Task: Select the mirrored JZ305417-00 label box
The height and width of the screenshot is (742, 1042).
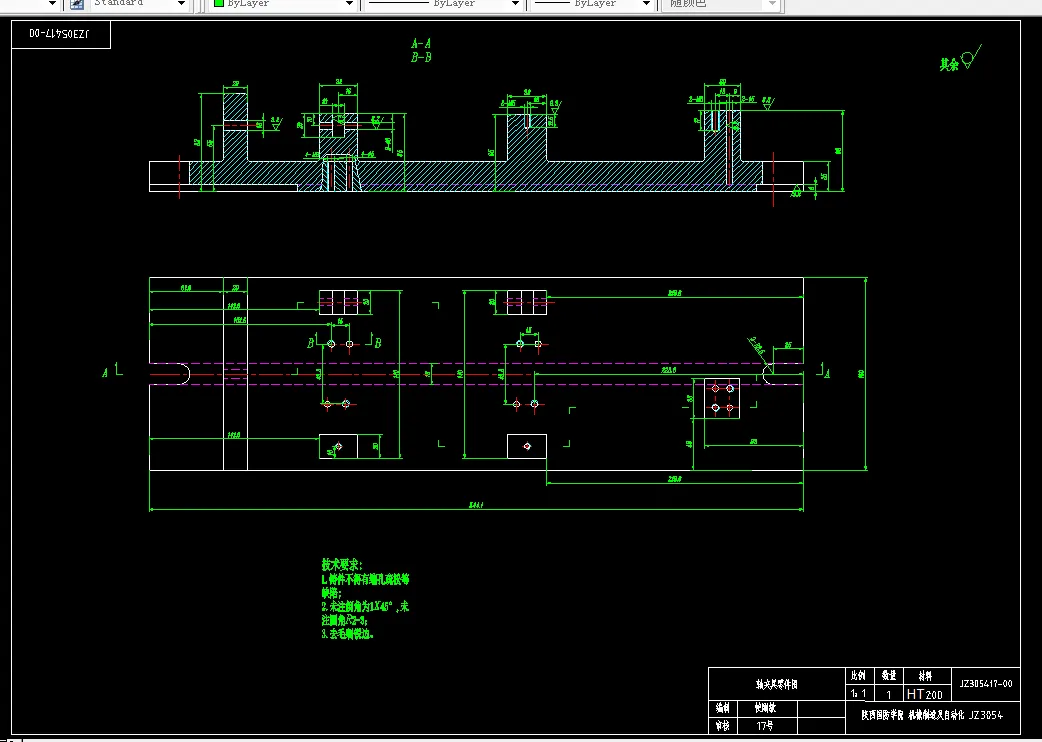Action: point(60,35)
